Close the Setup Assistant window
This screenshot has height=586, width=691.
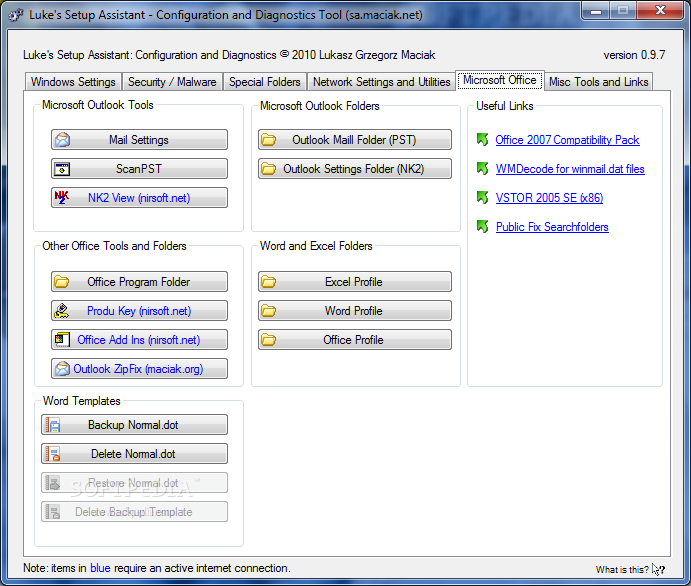(660, 11)
